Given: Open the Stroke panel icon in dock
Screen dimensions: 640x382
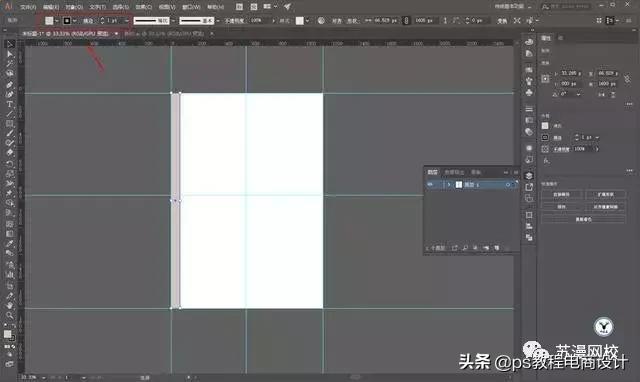Looking at the screenshot, I should click(529, 109).
